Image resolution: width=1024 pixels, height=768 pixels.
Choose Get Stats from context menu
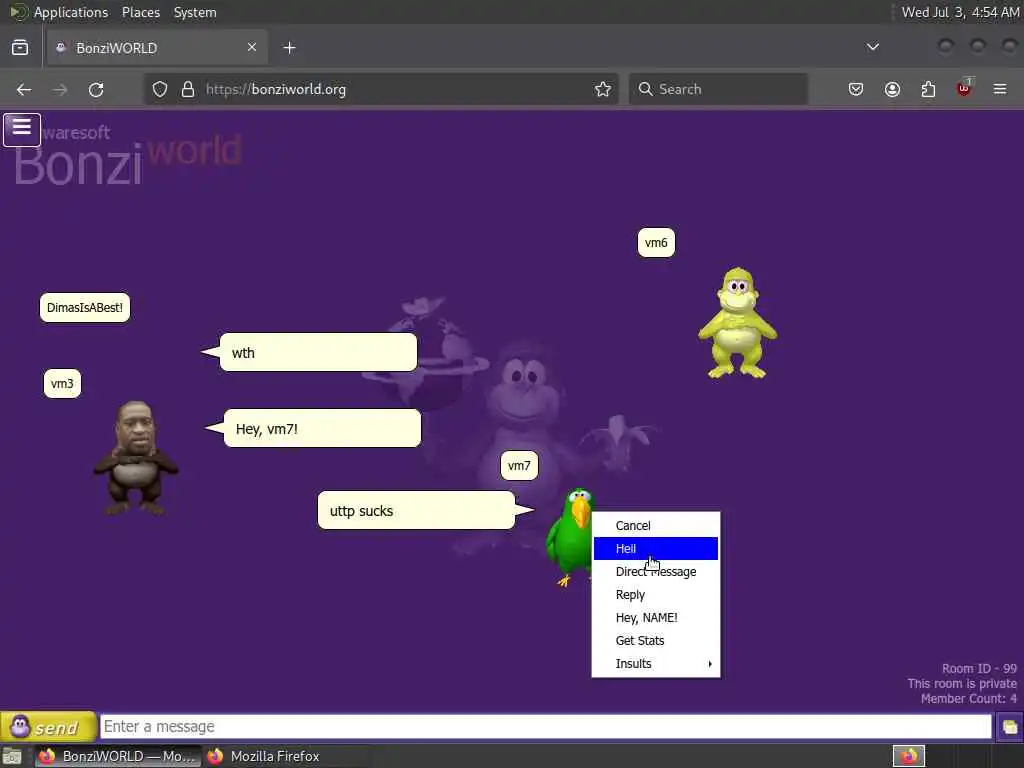(656, 640)
